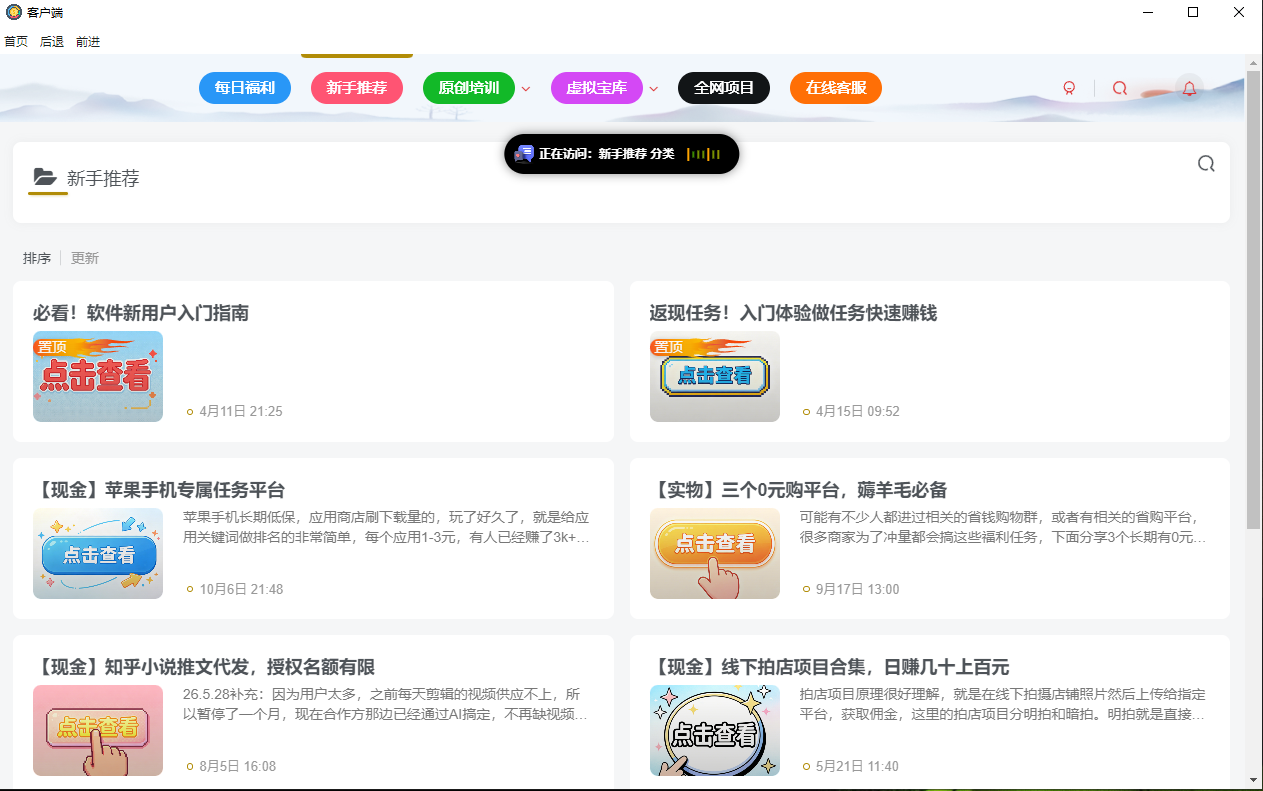Click the search icon in category panel
The width and height of the screenshot is (1263, 791).
pyautogui.click(x=1206, y=164)
